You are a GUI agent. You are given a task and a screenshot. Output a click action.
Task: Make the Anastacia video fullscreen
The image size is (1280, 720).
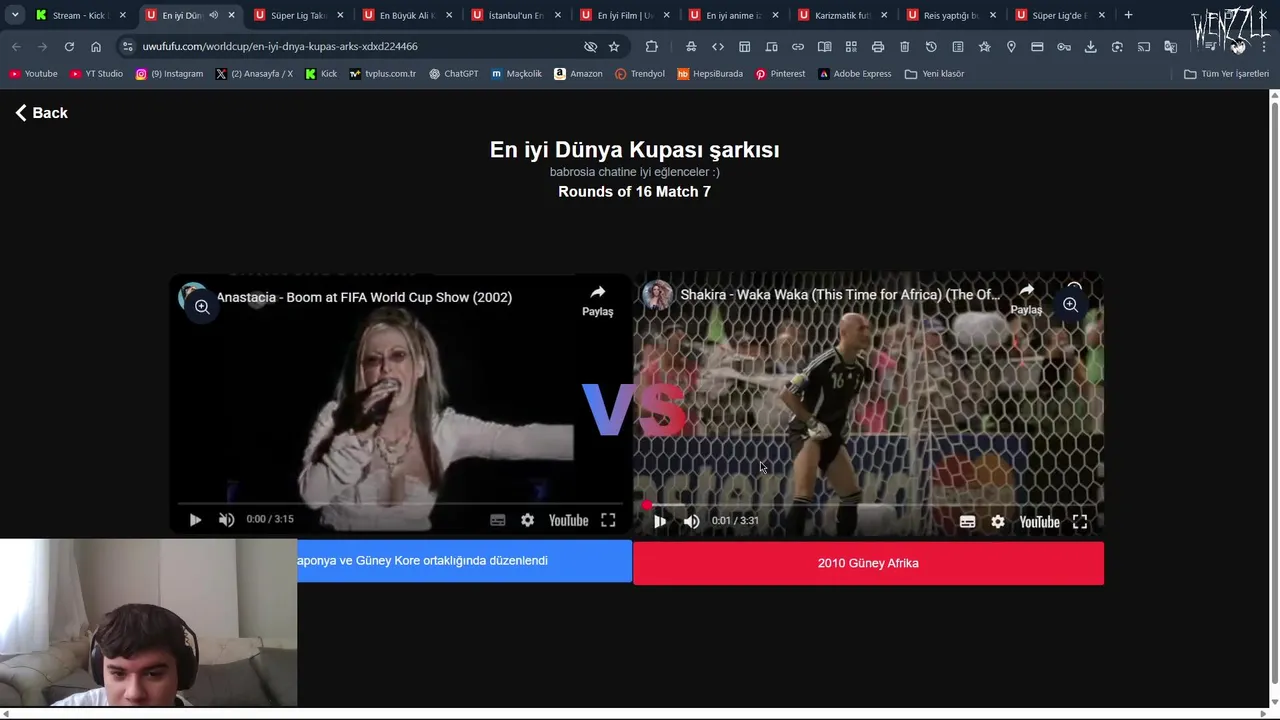point(608,520)
